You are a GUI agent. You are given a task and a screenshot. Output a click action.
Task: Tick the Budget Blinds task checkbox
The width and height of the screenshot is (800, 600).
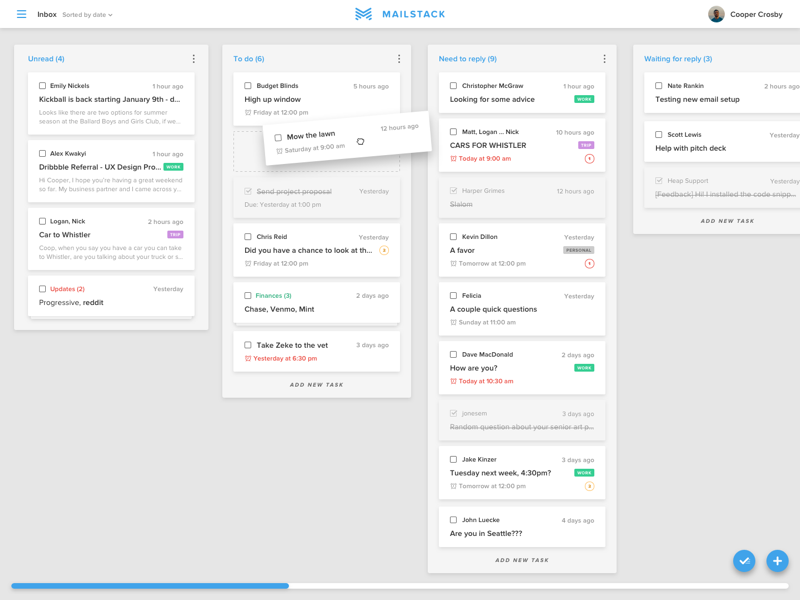coord(248,86)
